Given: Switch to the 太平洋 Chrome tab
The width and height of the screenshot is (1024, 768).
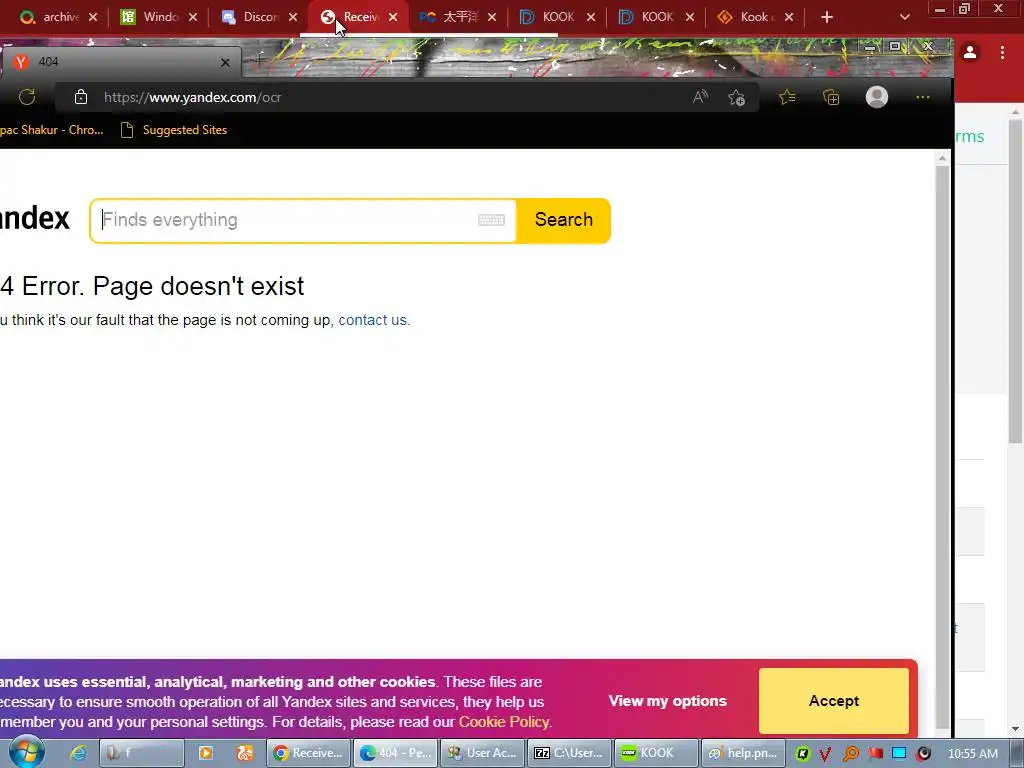Looking at the screenshot, I should [x=458, y=17].
